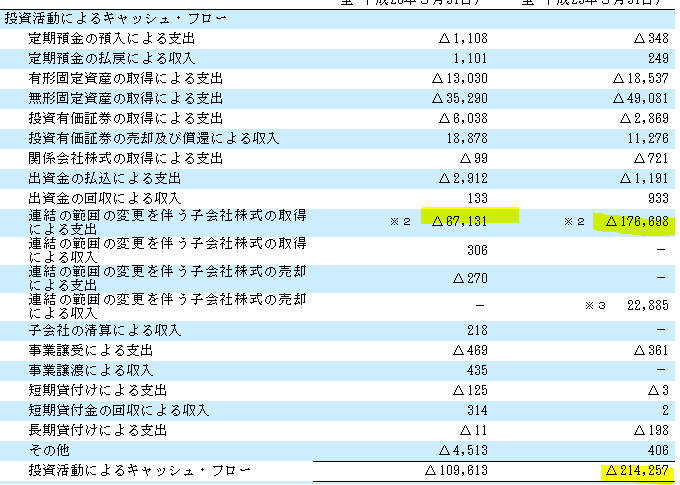Click the ※2 note mark beside △67,131
This screenshot has height=485, width=680.
pos(400,222)
